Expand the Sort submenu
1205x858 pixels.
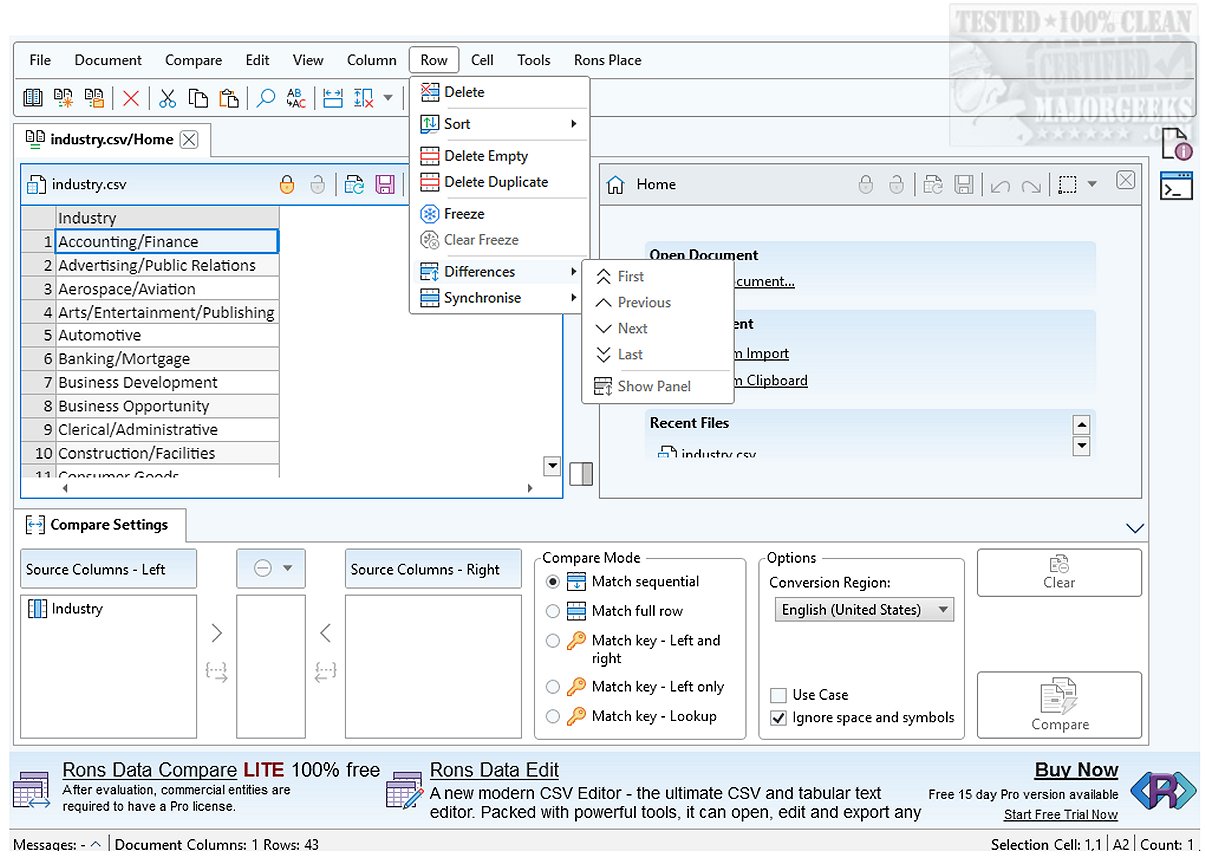tap(499, 124)
